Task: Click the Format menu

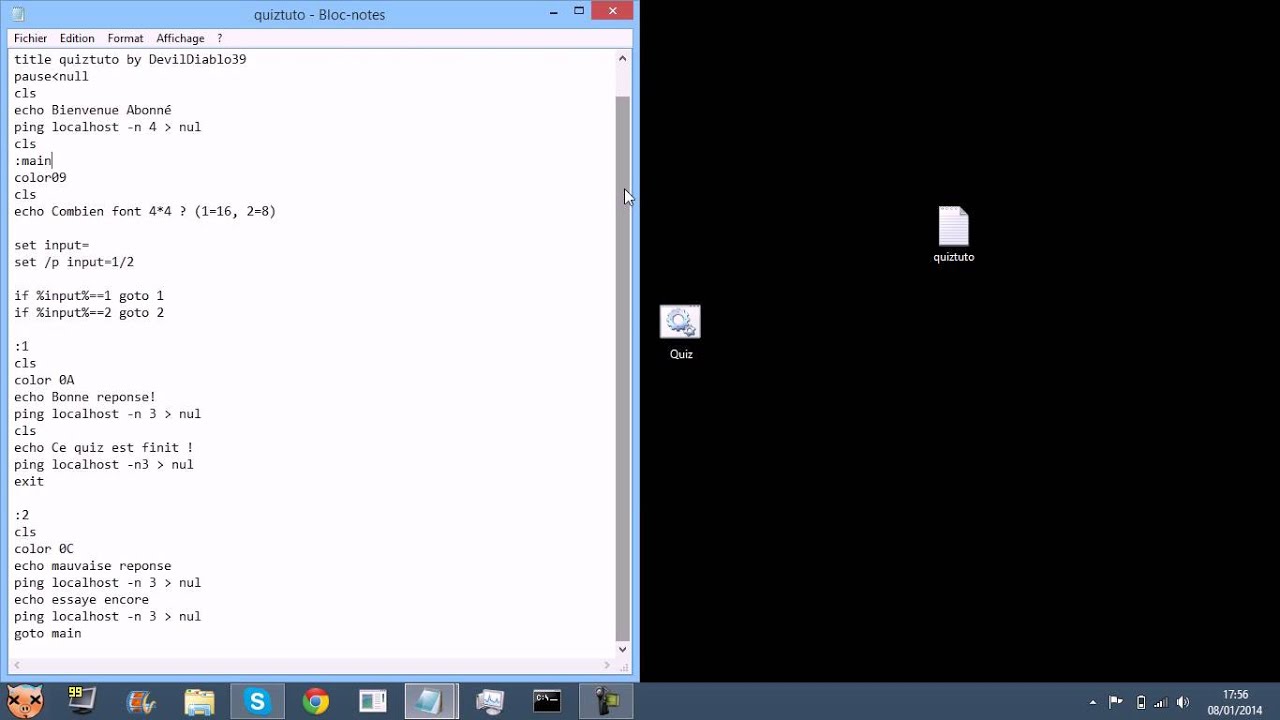Action: pos(125,38)
